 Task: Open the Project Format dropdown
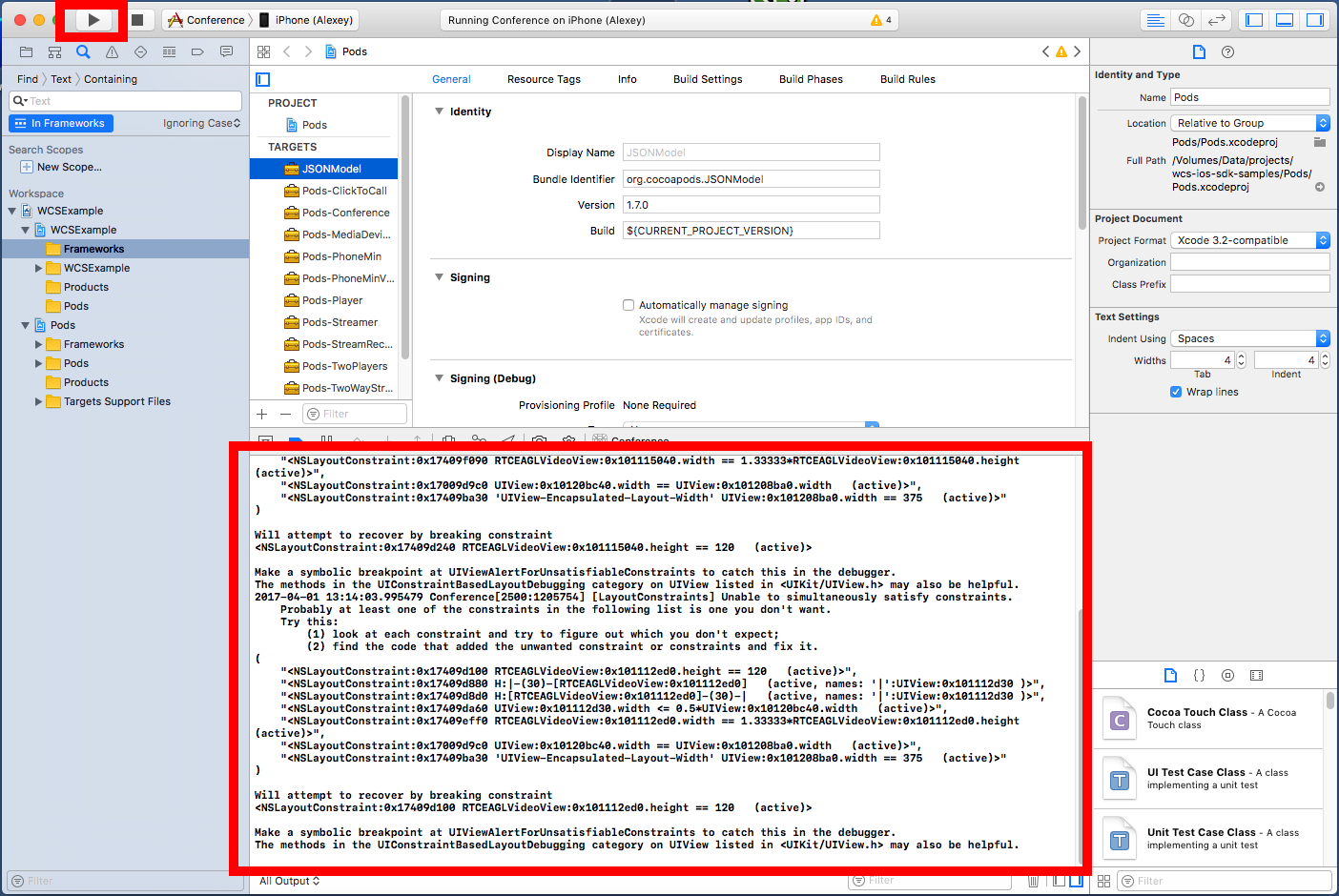click(x=1249, y=240)
